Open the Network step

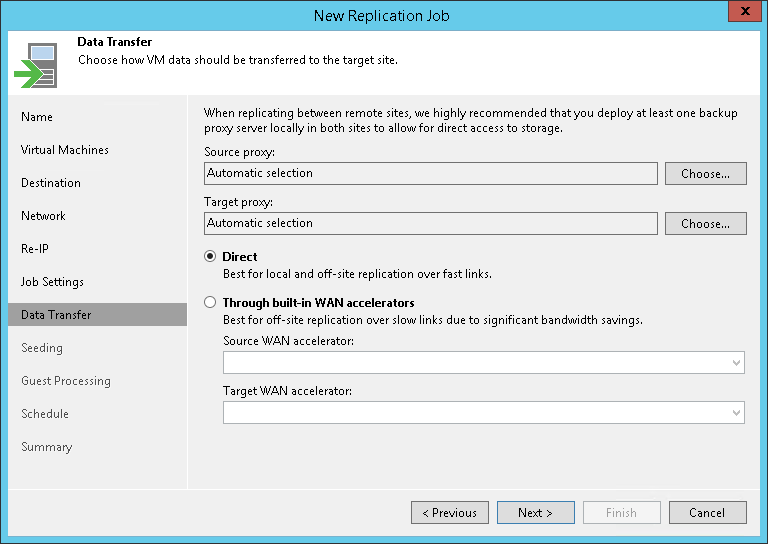tap(43, 216)
